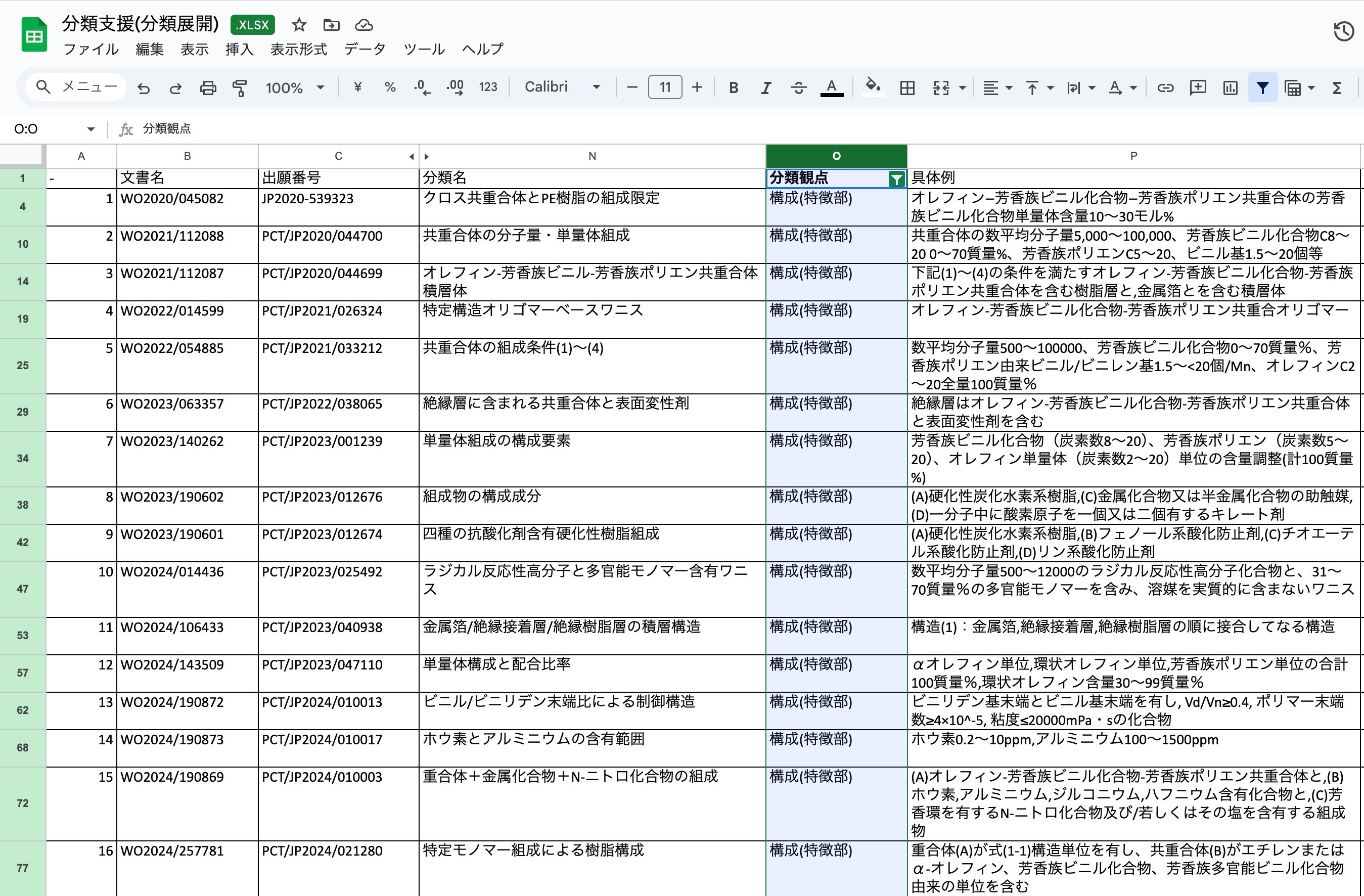
Task: Print the spreadsheet
Action: click(x=208, y=87)
